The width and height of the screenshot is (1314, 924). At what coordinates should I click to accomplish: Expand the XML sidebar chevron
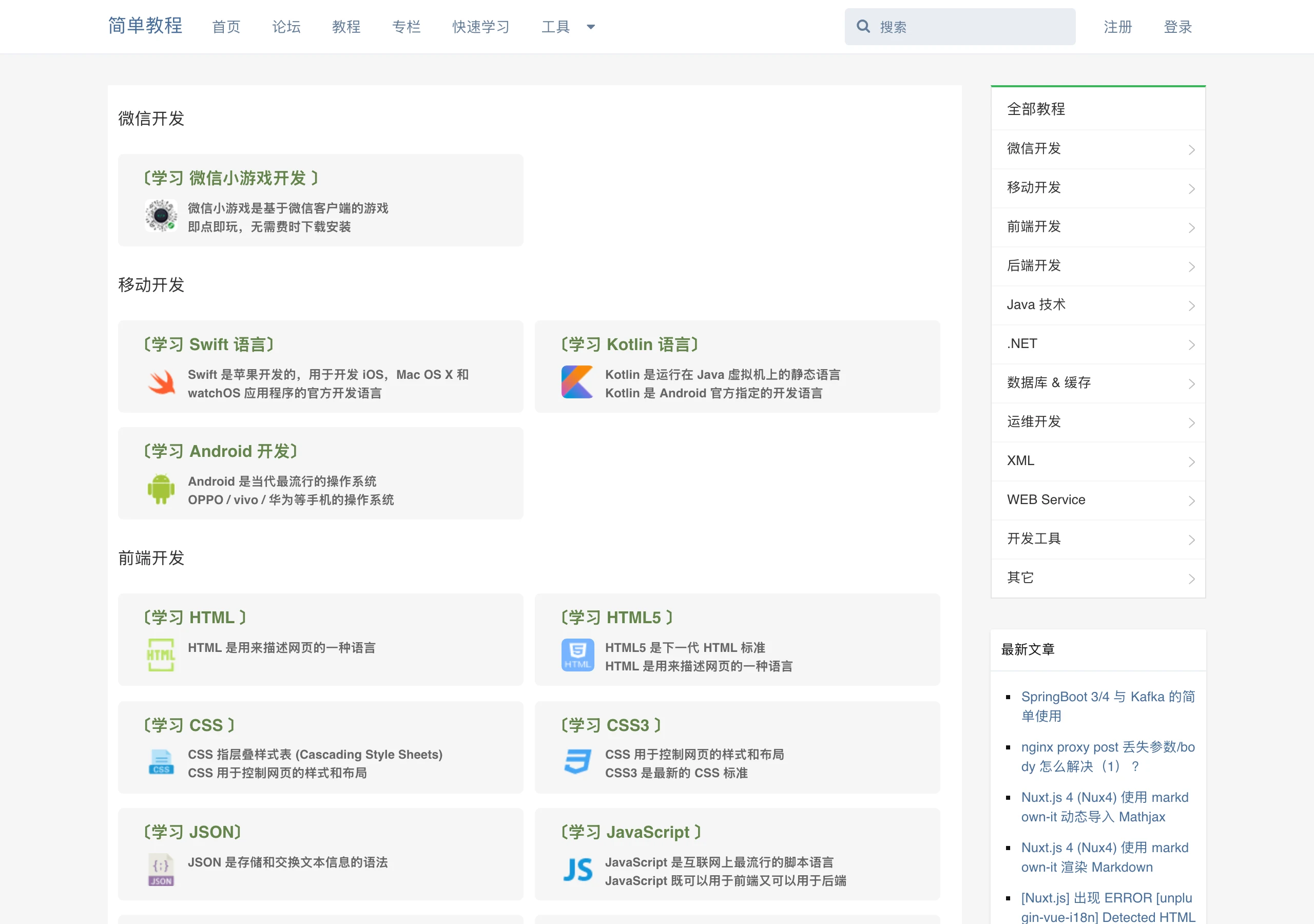pos(1191,461)
